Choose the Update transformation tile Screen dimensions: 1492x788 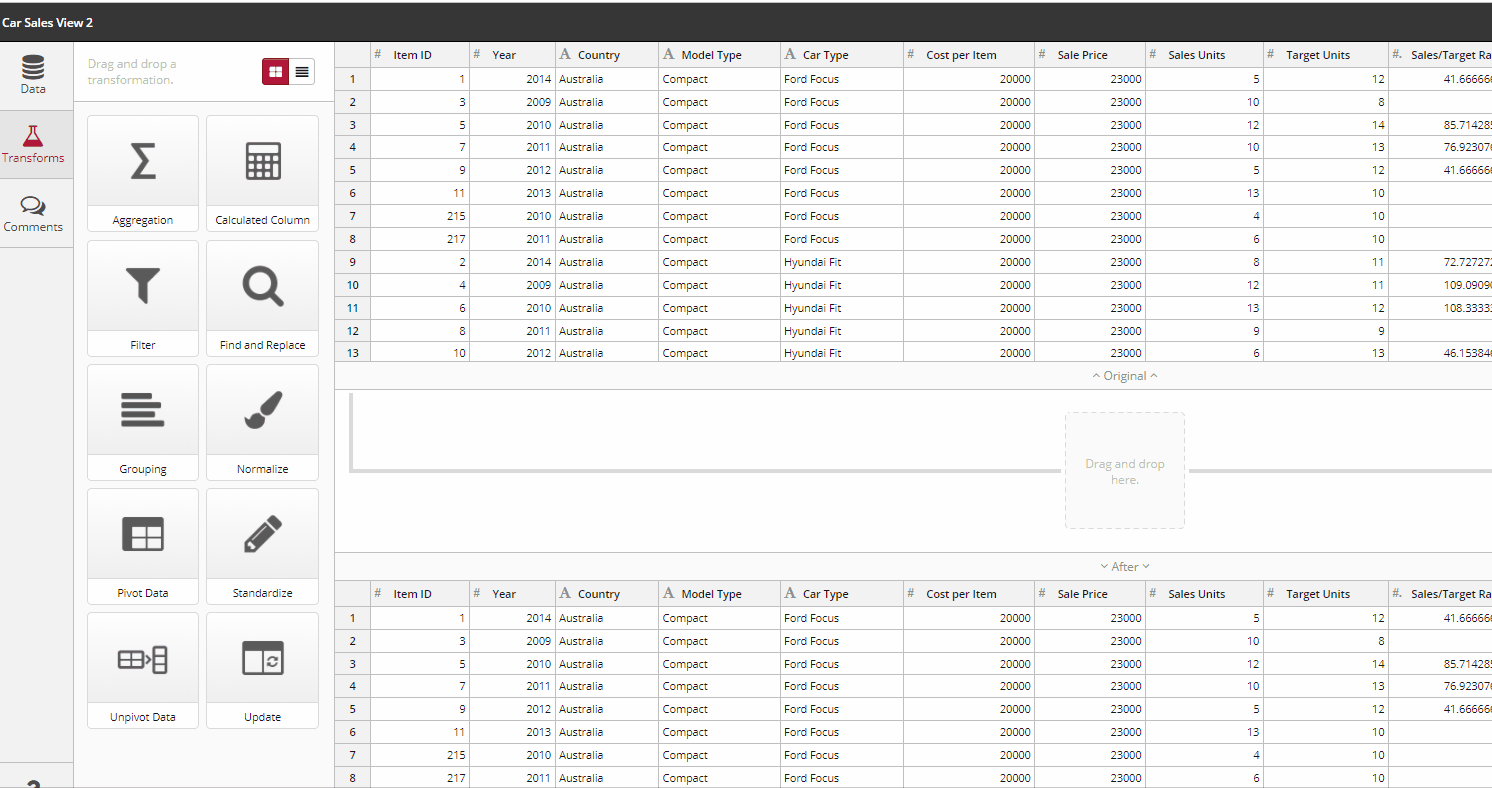[262, 670]
